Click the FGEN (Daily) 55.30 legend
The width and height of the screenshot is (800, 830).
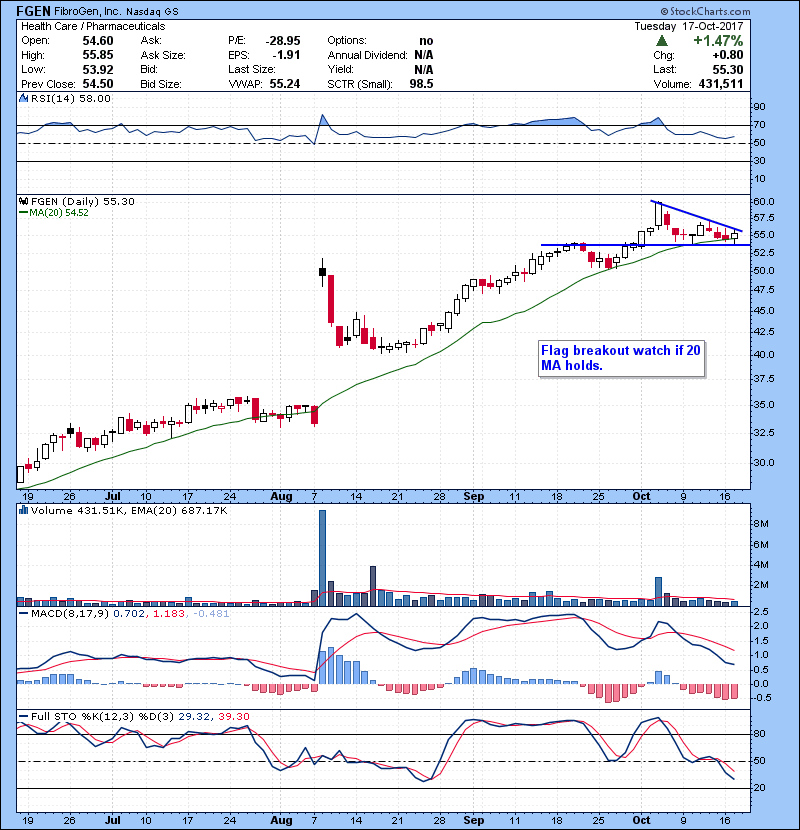tap(83, 201)
